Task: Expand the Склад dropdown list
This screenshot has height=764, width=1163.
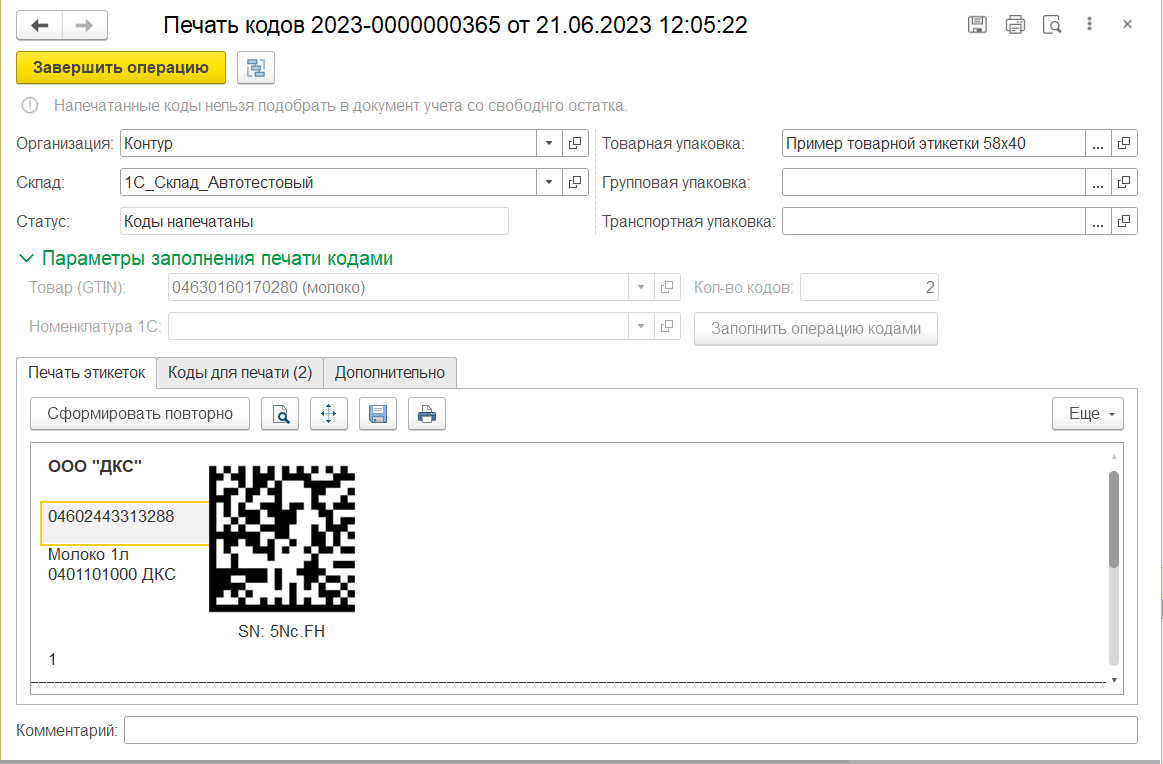Action: (x=549, y=183)
